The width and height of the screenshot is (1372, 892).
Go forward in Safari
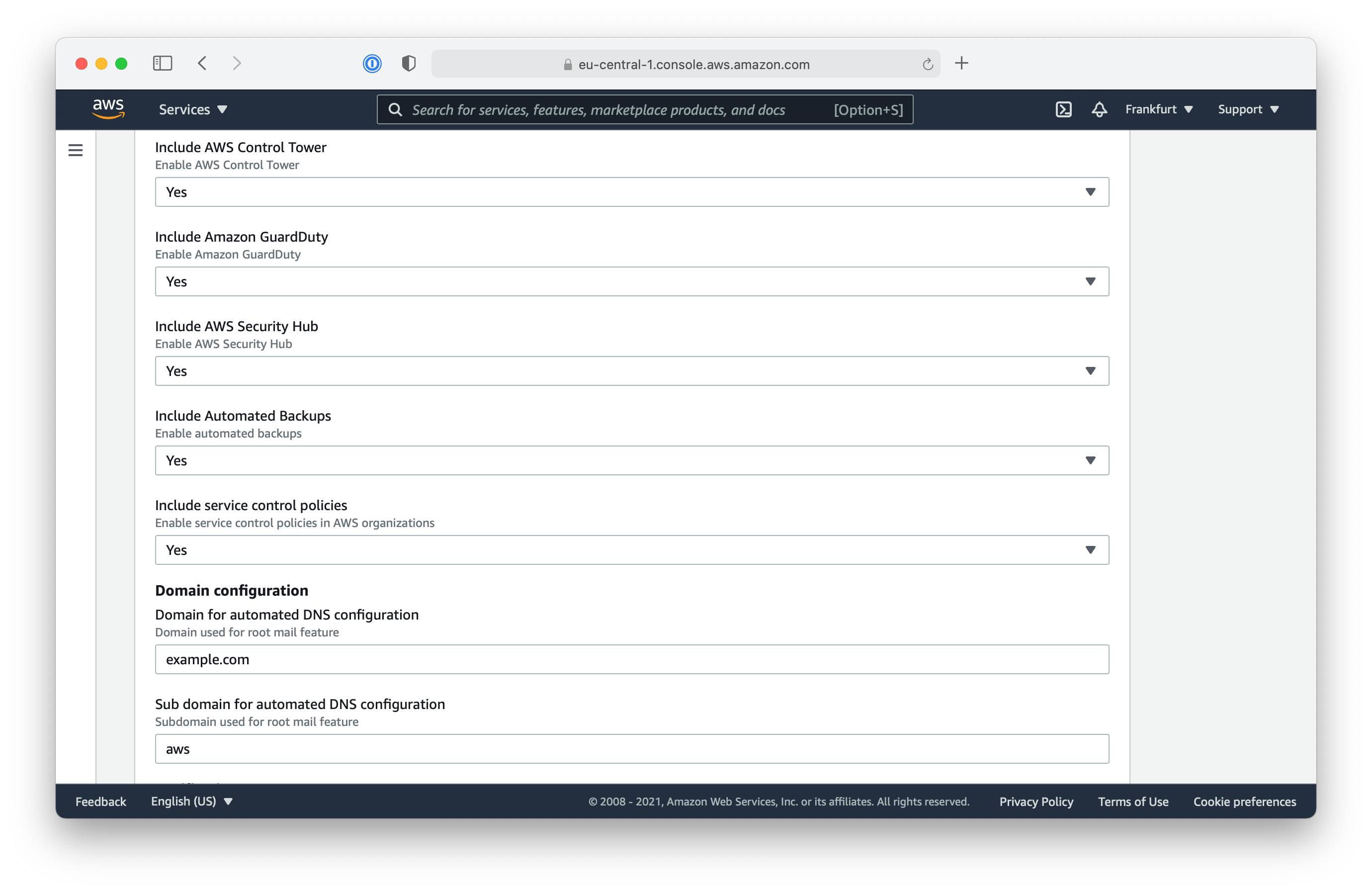point(236,64)
